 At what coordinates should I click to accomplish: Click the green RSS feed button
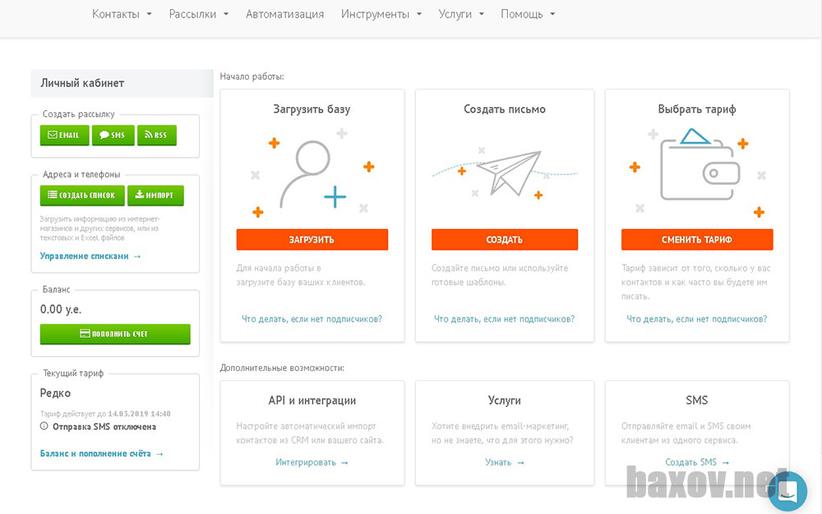(x=157, y=135)
